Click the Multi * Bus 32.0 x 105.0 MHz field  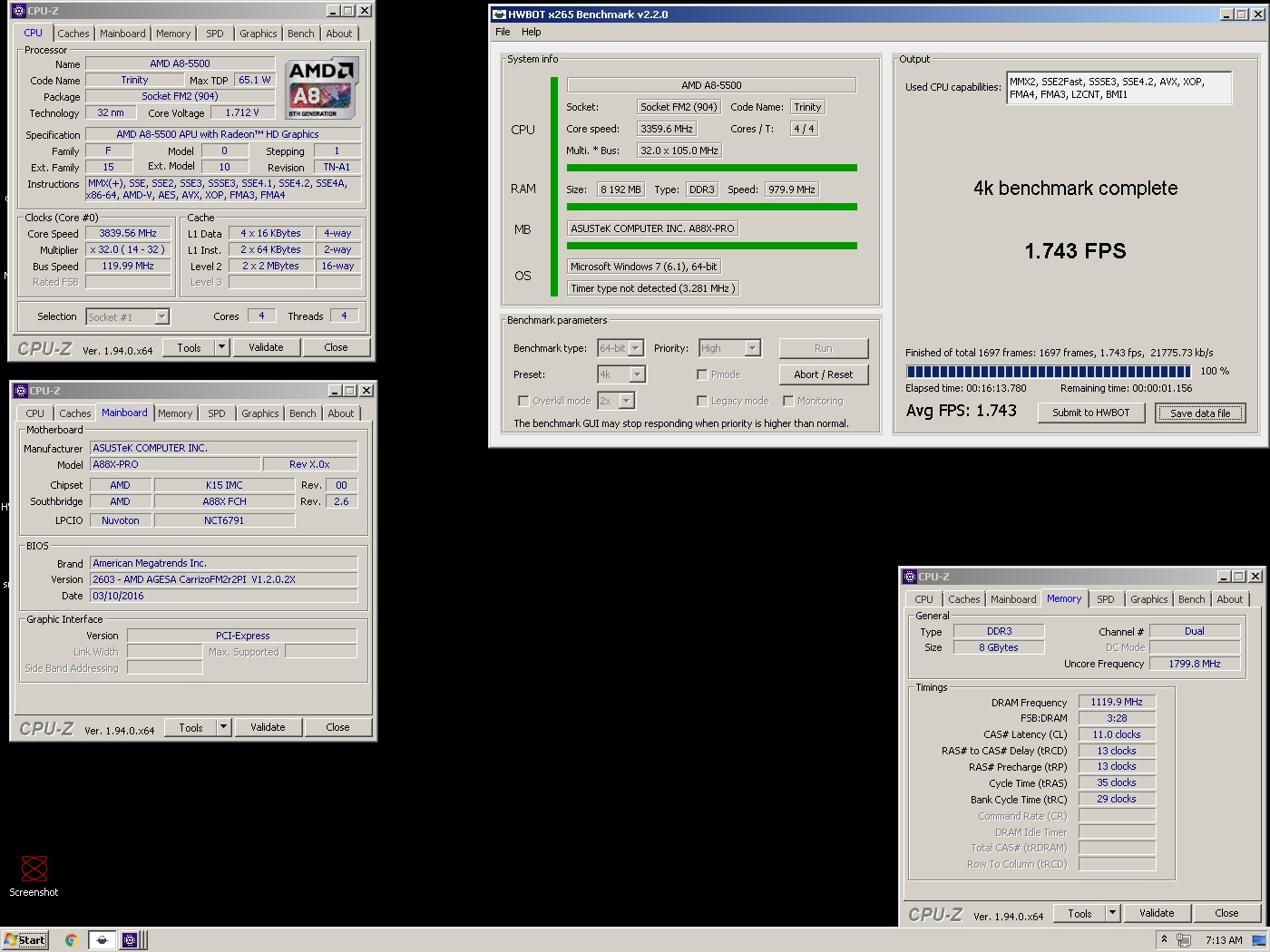[x=679, y=151]
